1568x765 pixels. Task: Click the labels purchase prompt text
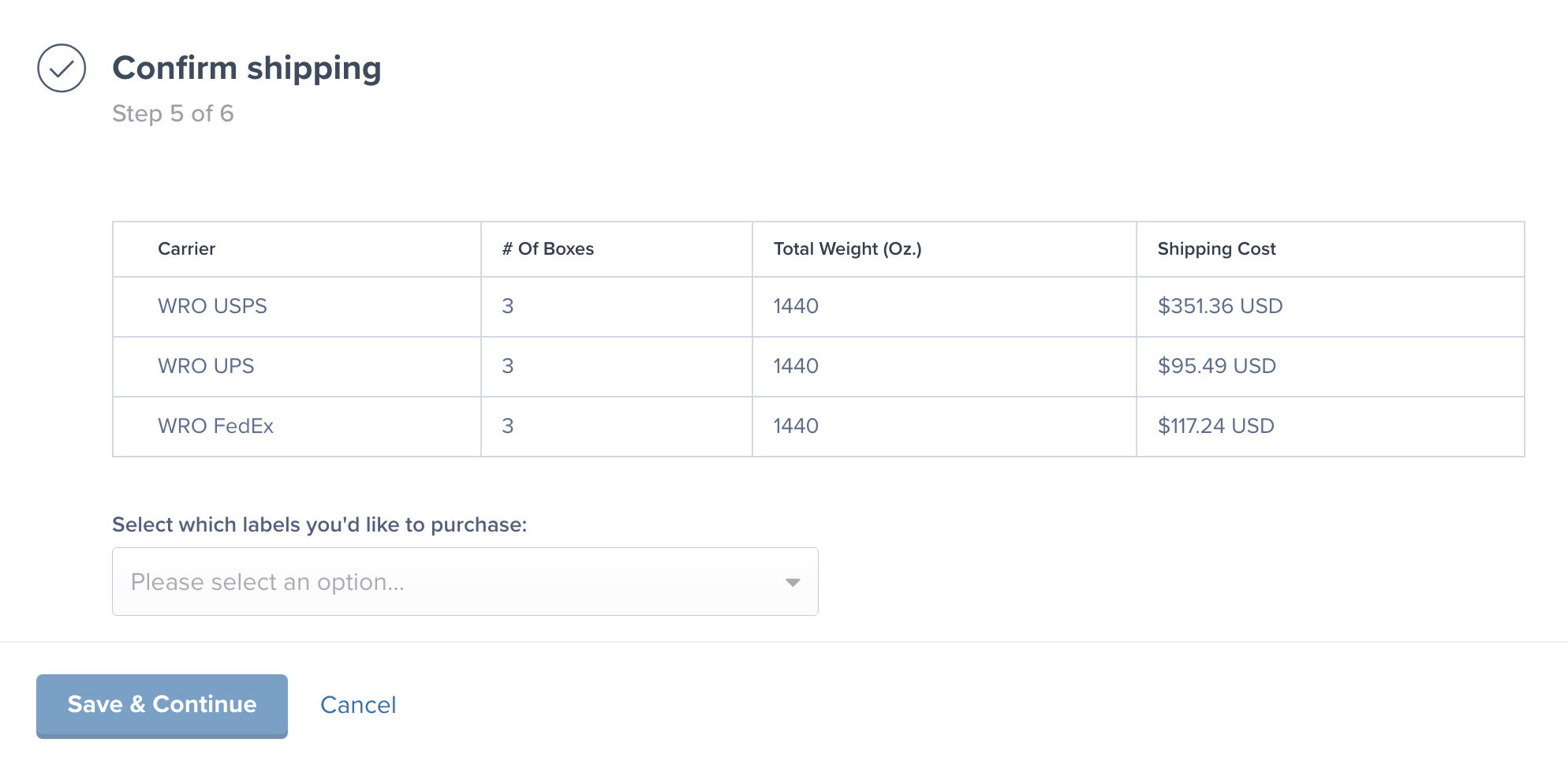pos(320,524)
